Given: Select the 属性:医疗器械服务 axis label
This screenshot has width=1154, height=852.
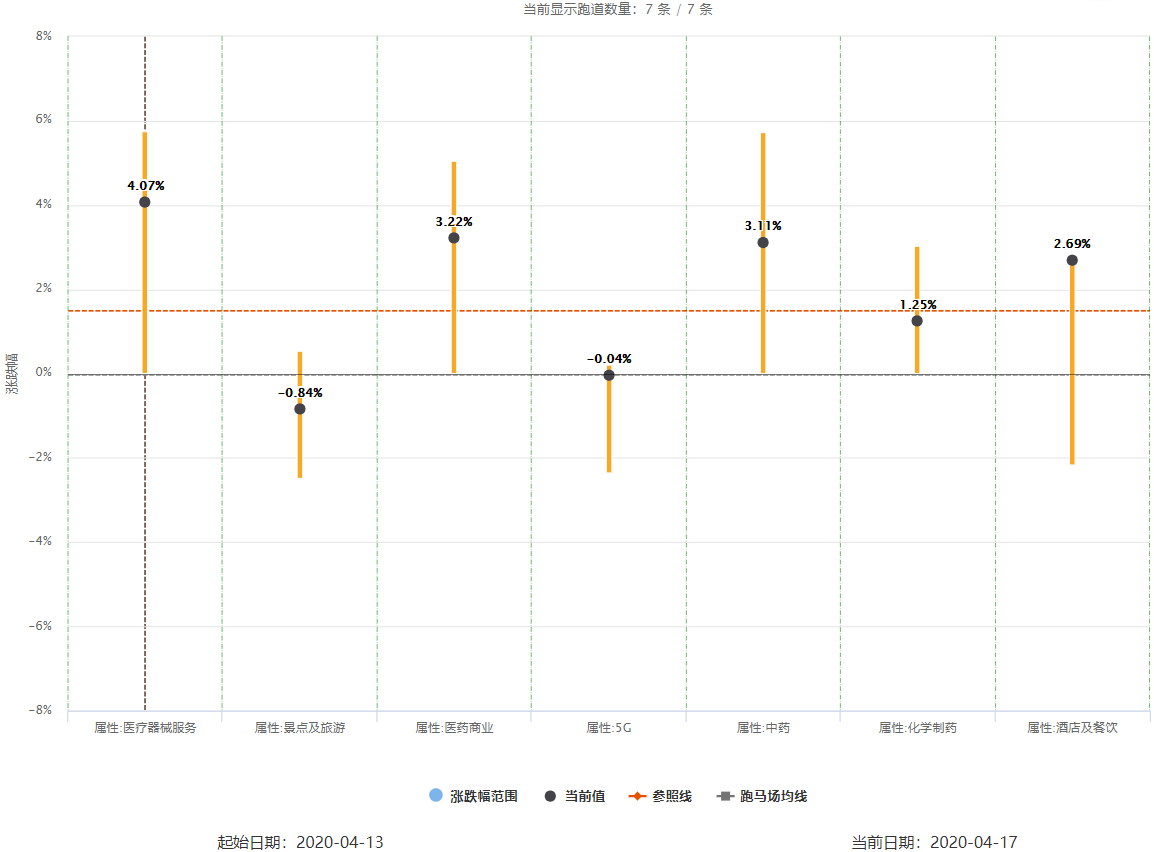Looking at the screenshot, I should coord(145,728).
